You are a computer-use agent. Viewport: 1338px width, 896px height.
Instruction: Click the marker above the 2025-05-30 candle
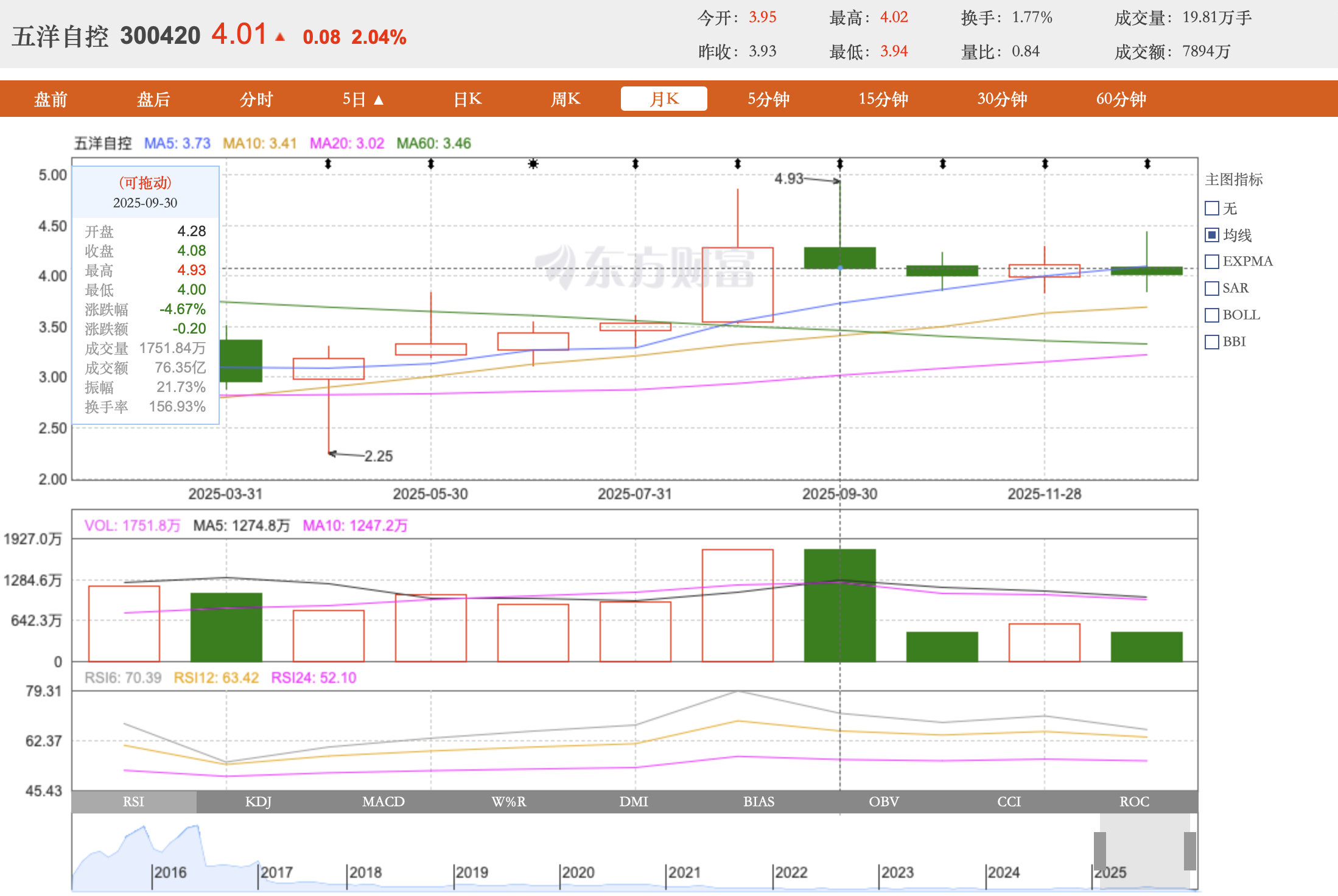point(431,164)
